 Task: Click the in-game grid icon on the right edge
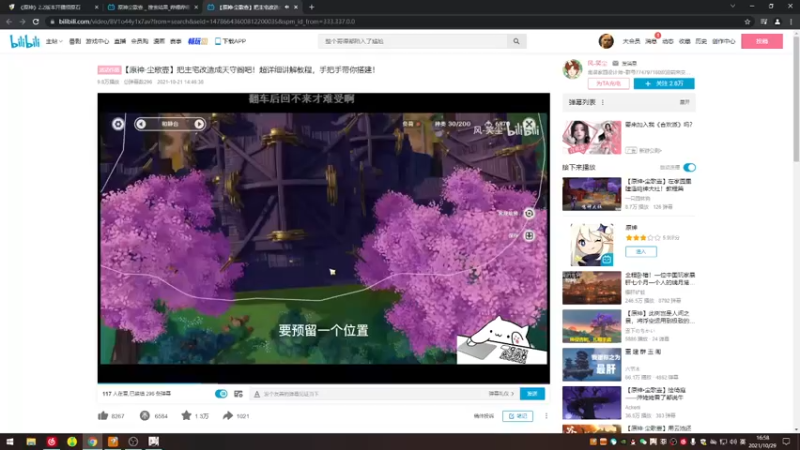[529, 236]
